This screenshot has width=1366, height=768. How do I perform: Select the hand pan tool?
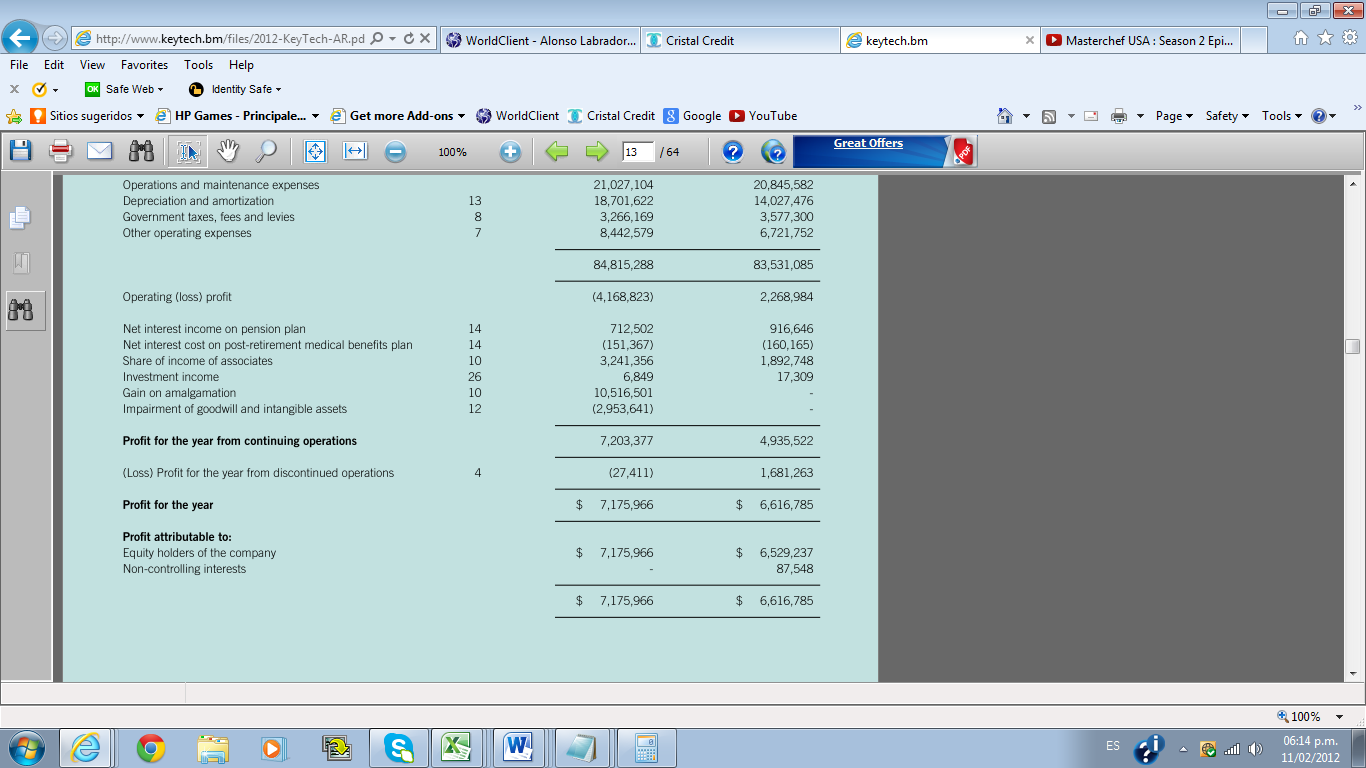click(229, 151)
